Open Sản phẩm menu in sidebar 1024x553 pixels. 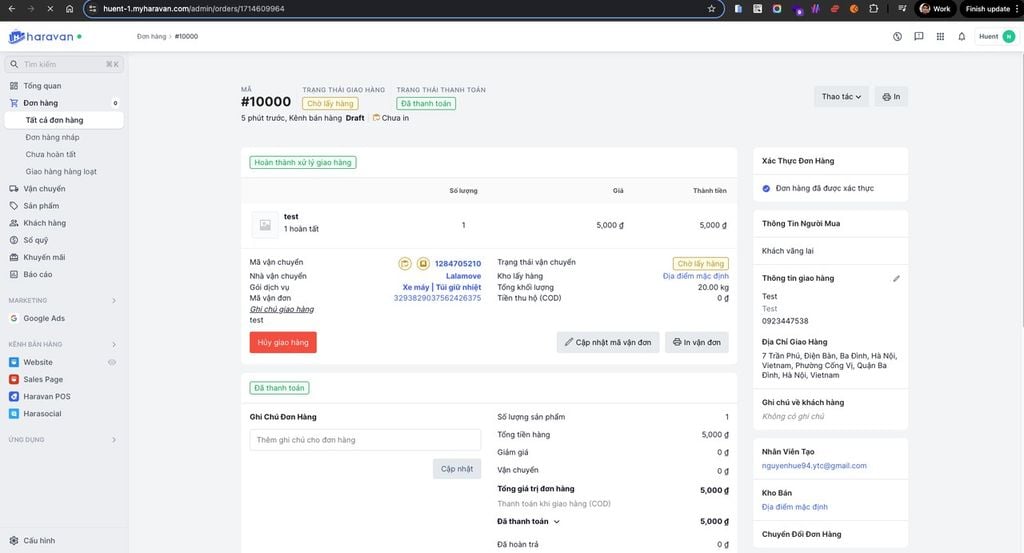point(42,205)
